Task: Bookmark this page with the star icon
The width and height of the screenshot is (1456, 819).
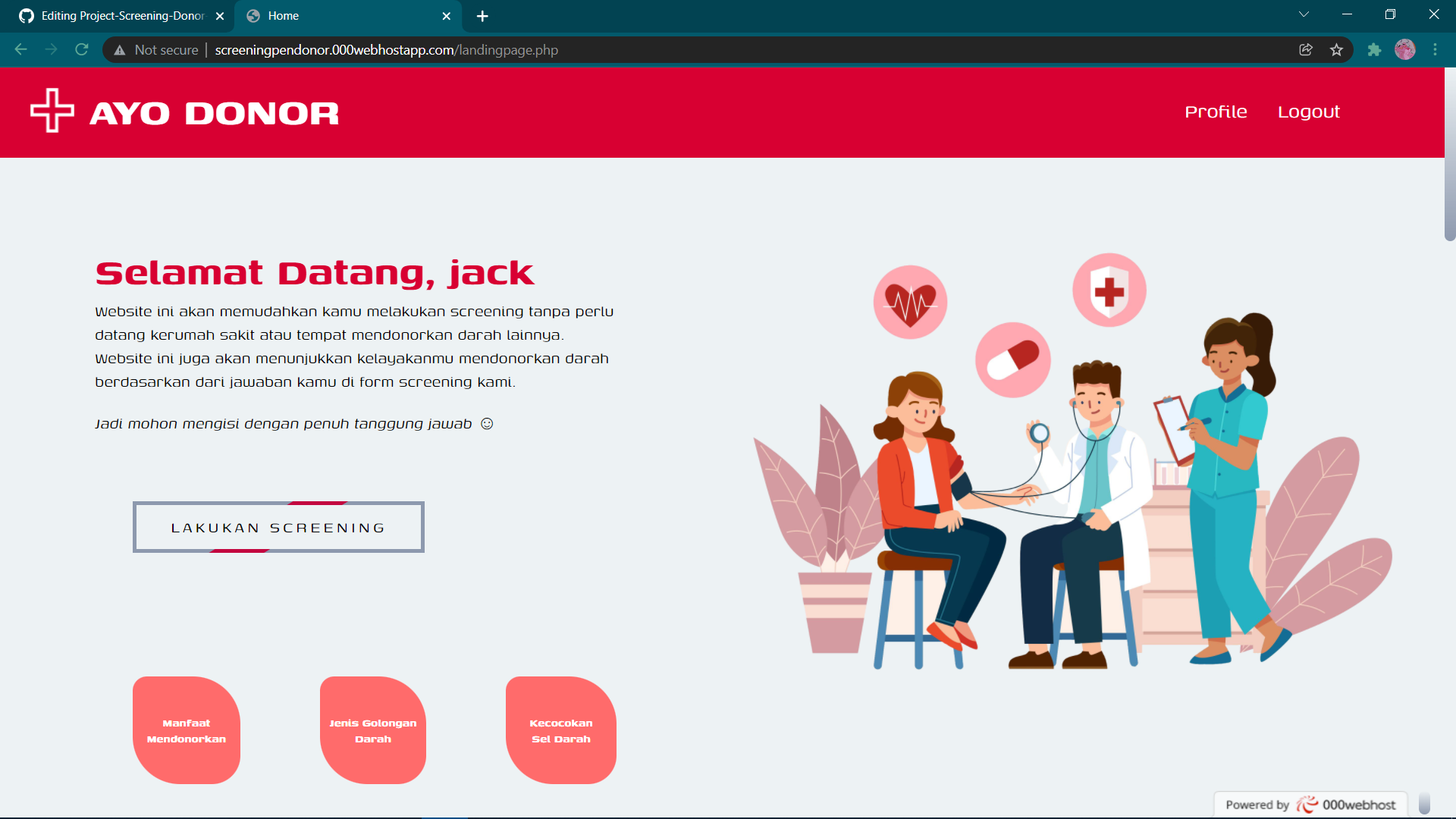Action: coord(1337,49)
